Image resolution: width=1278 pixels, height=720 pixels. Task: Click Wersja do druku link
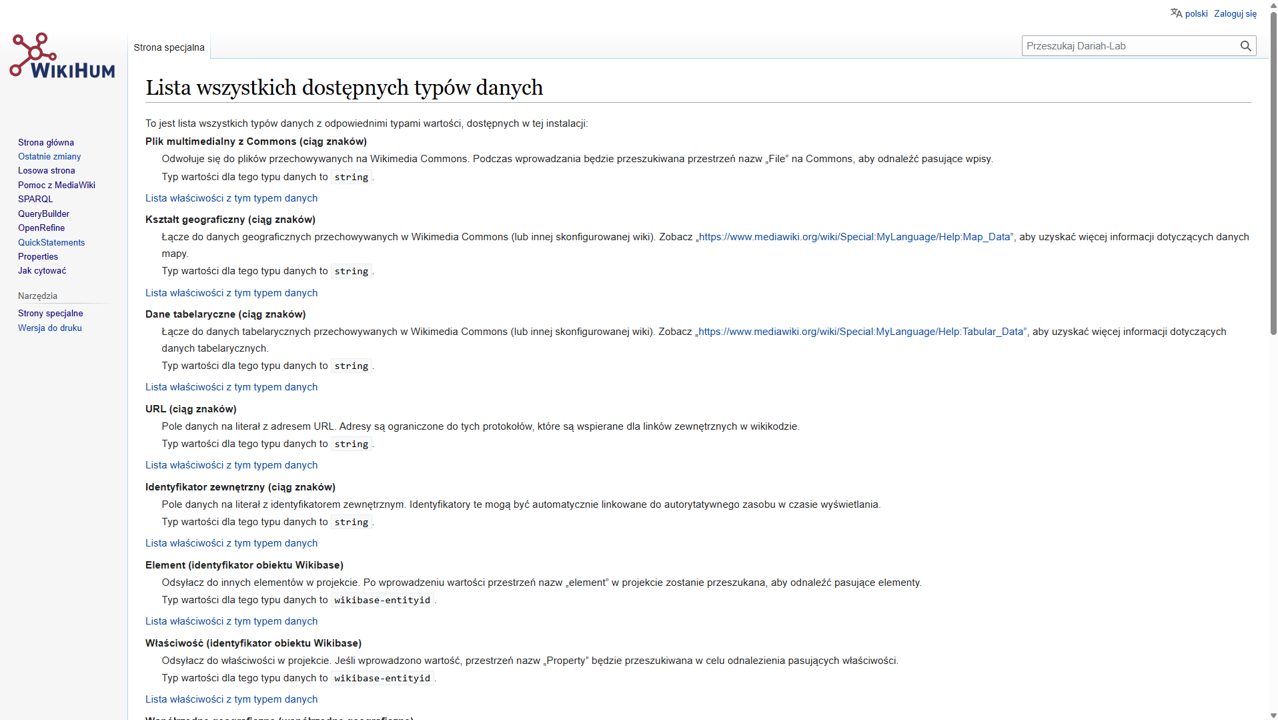50,328
